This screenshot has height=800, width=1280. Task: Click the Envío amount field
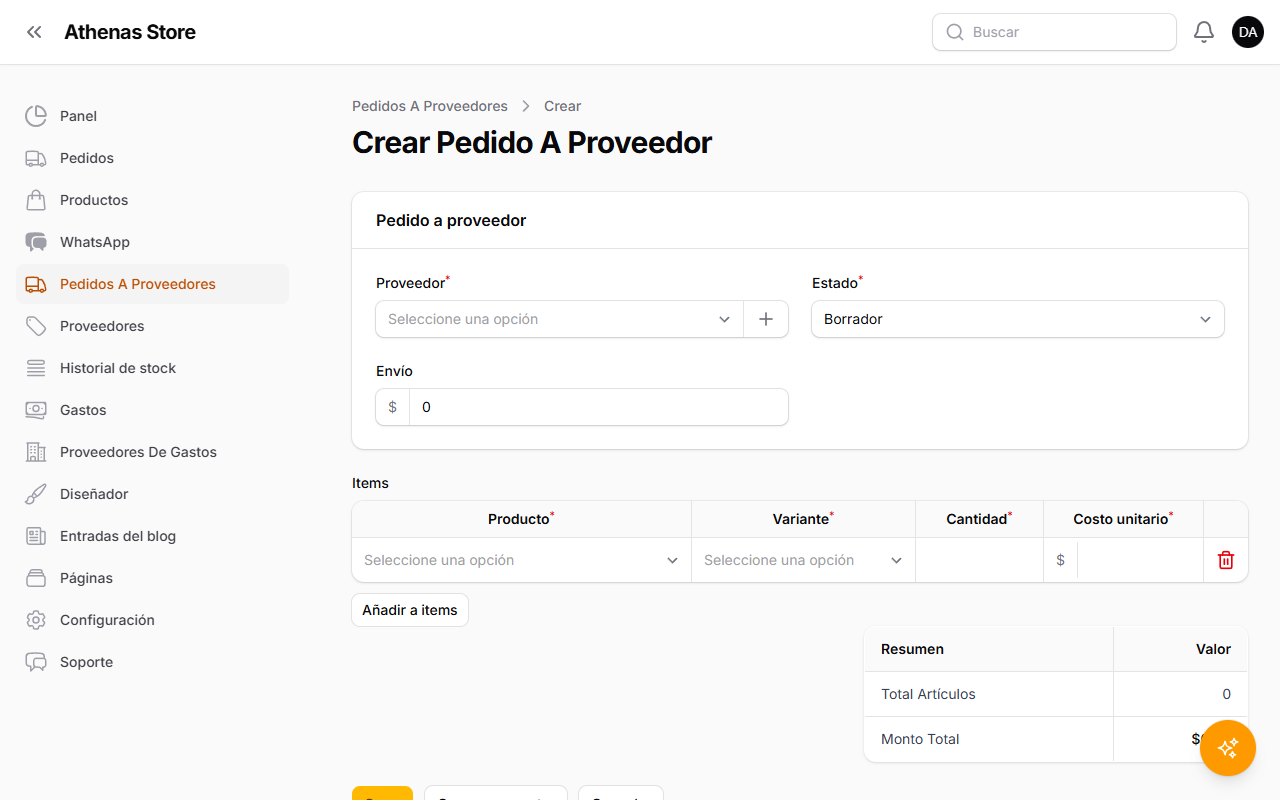[598, 407]
